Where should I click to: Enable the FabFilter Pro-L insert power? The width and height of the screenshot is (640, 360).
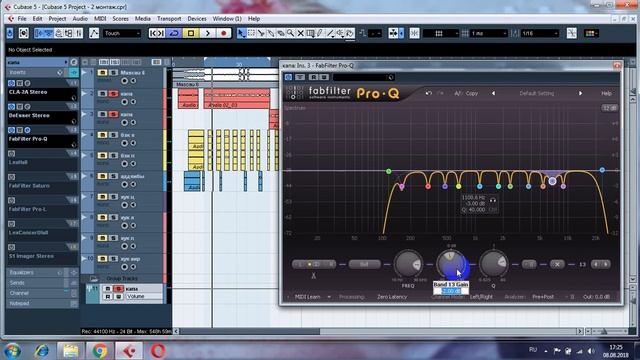tap(11, 200)
